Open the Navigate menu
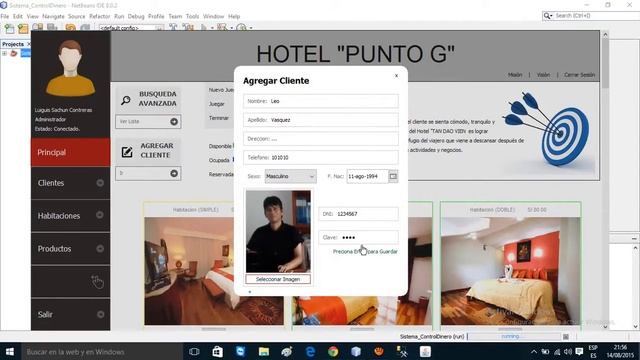Viewport: 640px width, 360px height. [53, 16]
